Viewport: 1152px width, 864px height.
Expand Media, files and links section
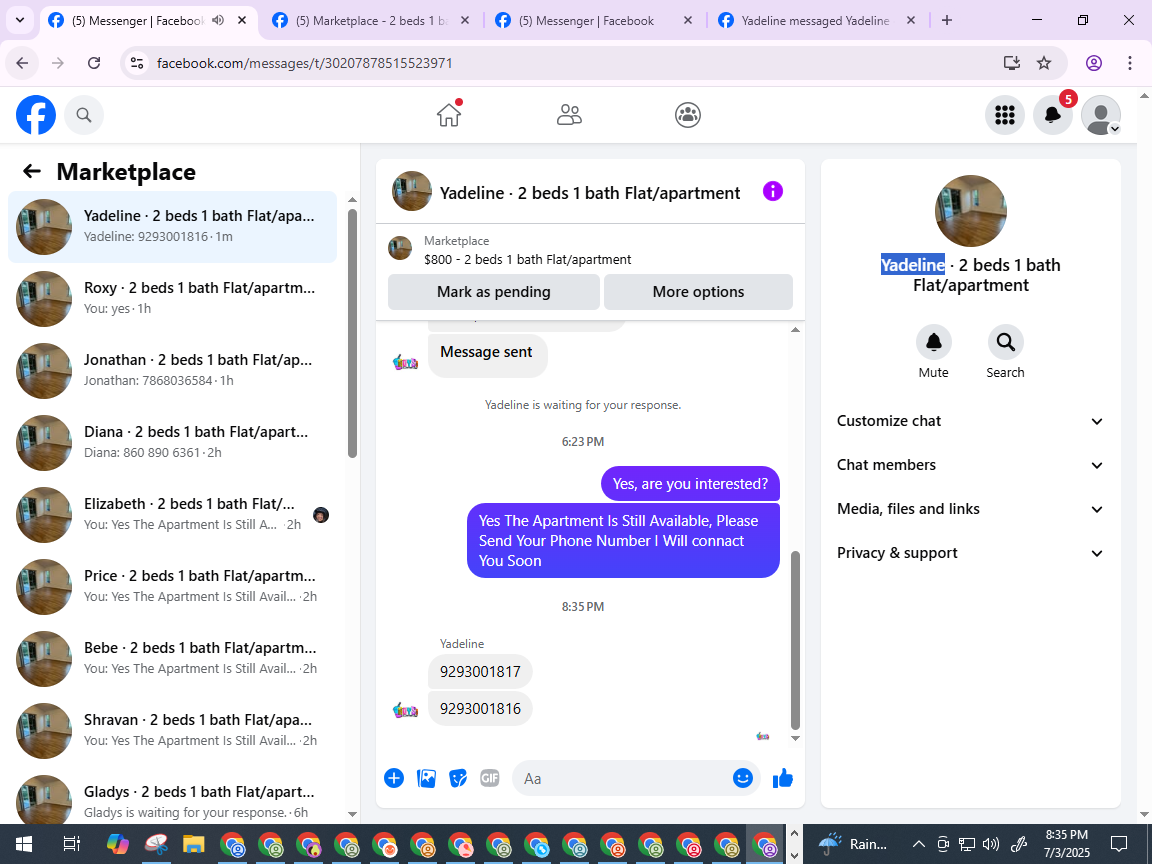click(x=971, y=509)
